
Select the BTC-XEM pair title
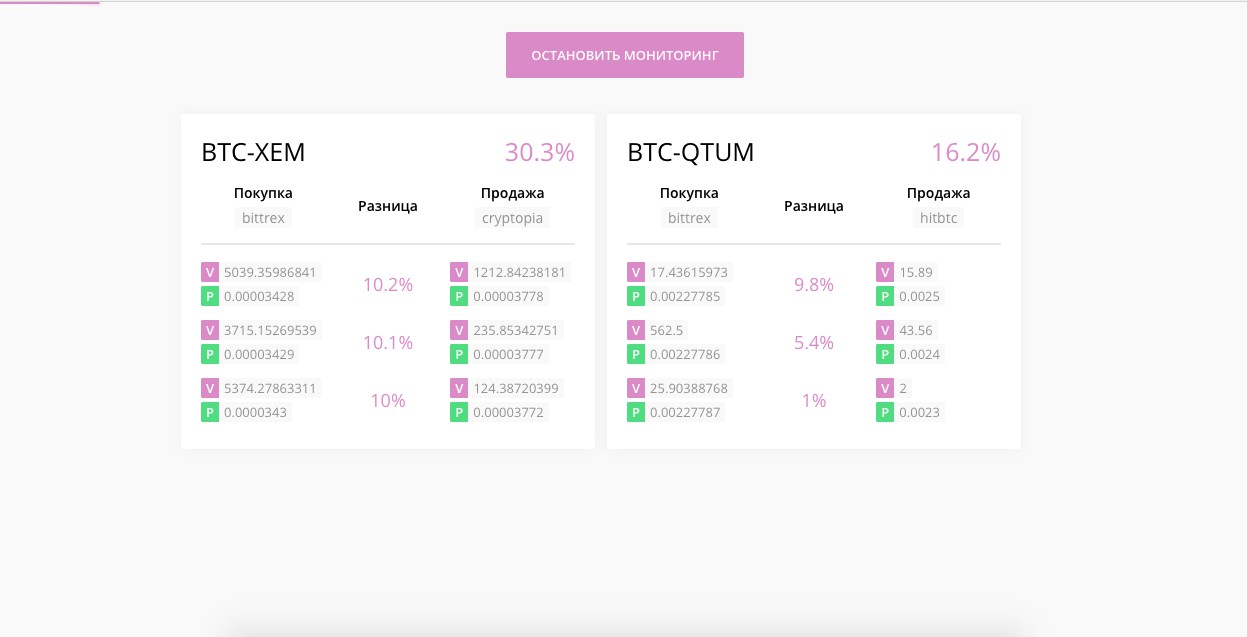tap(253, 153)
